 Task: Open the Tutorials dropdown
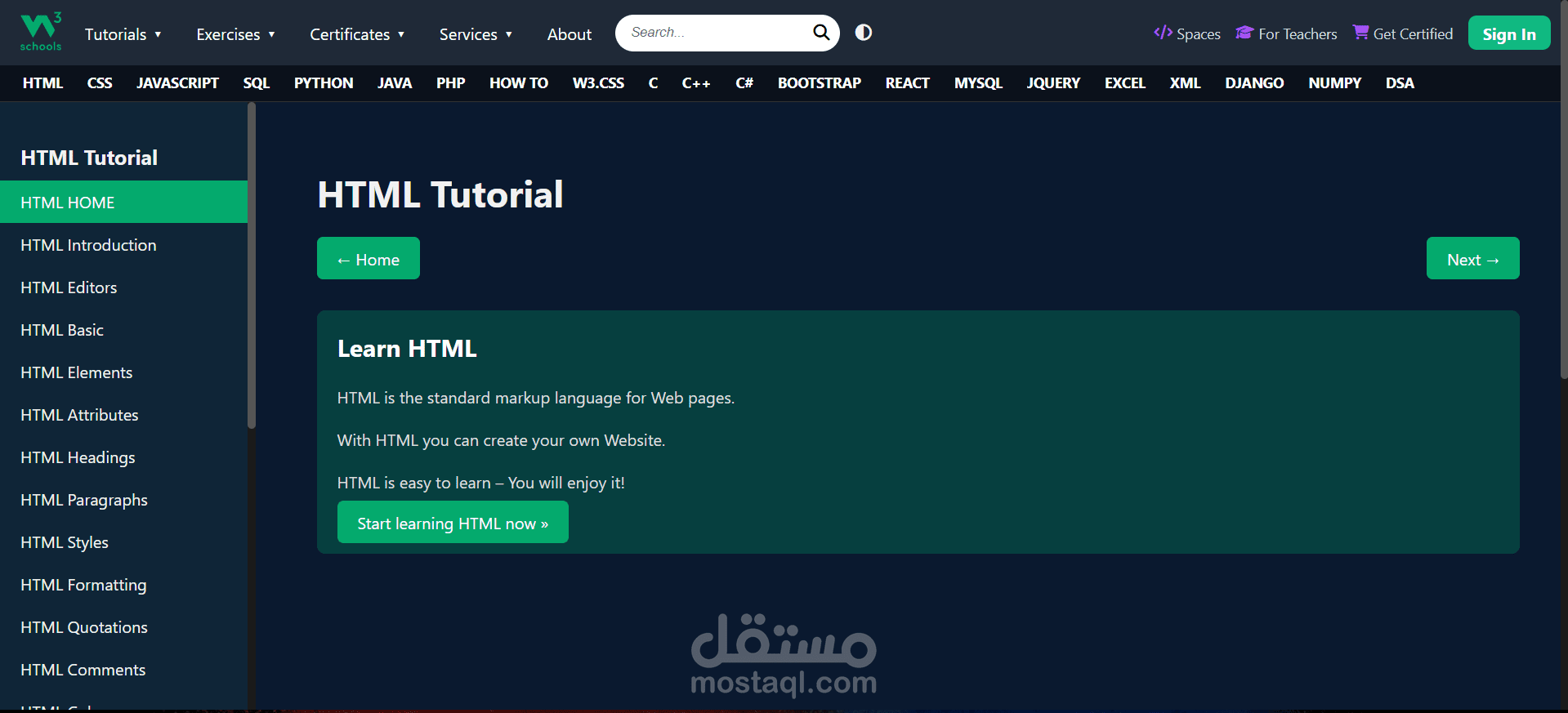123,34
